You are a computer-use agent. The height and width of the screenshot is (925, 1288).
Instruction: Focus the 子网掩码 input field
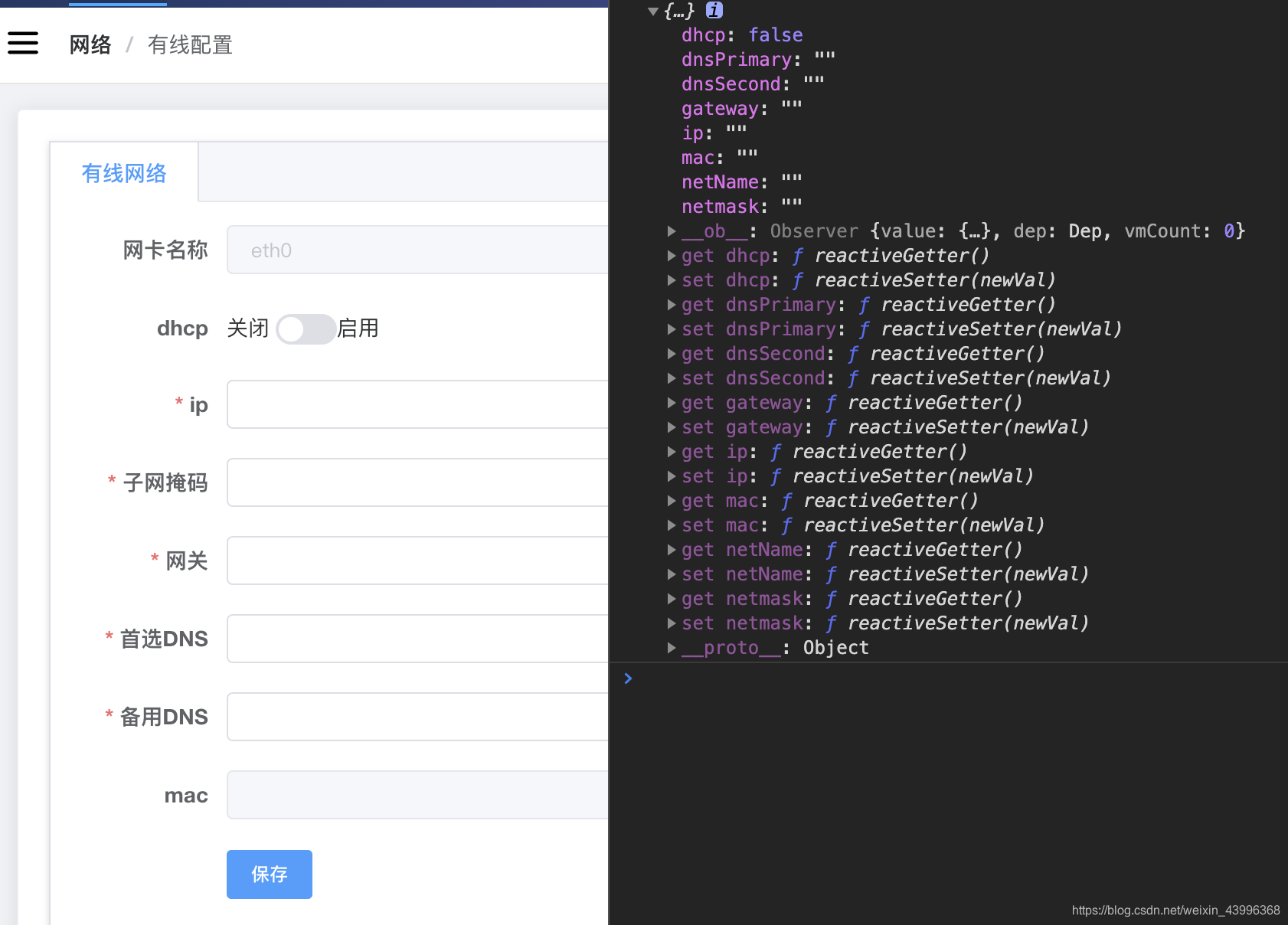(x=417, y=482)
